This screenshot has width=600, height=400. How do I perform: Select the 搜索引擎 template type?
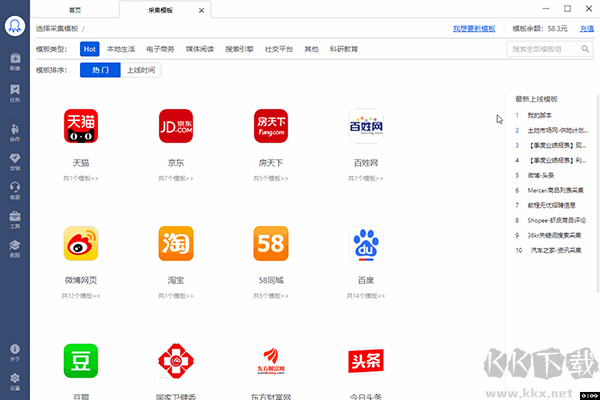(x=239, y=49)
